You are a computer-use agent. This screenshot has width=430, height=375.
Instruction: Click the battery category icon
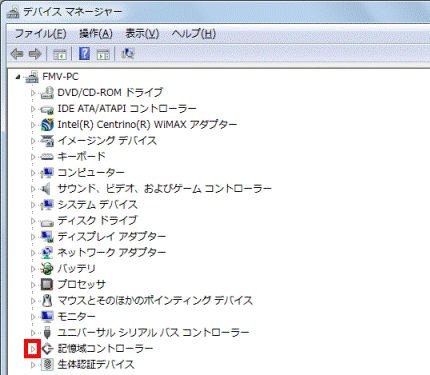point(47,269)
